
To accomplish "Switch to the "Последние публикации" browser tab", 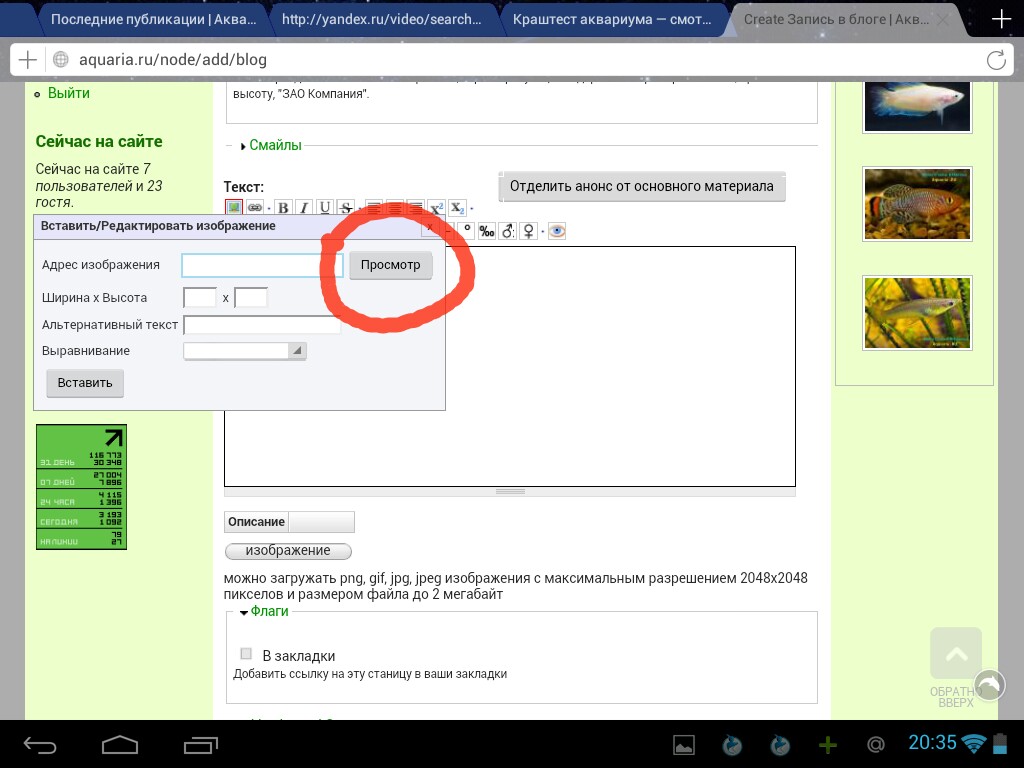I will tap(153, 20).
